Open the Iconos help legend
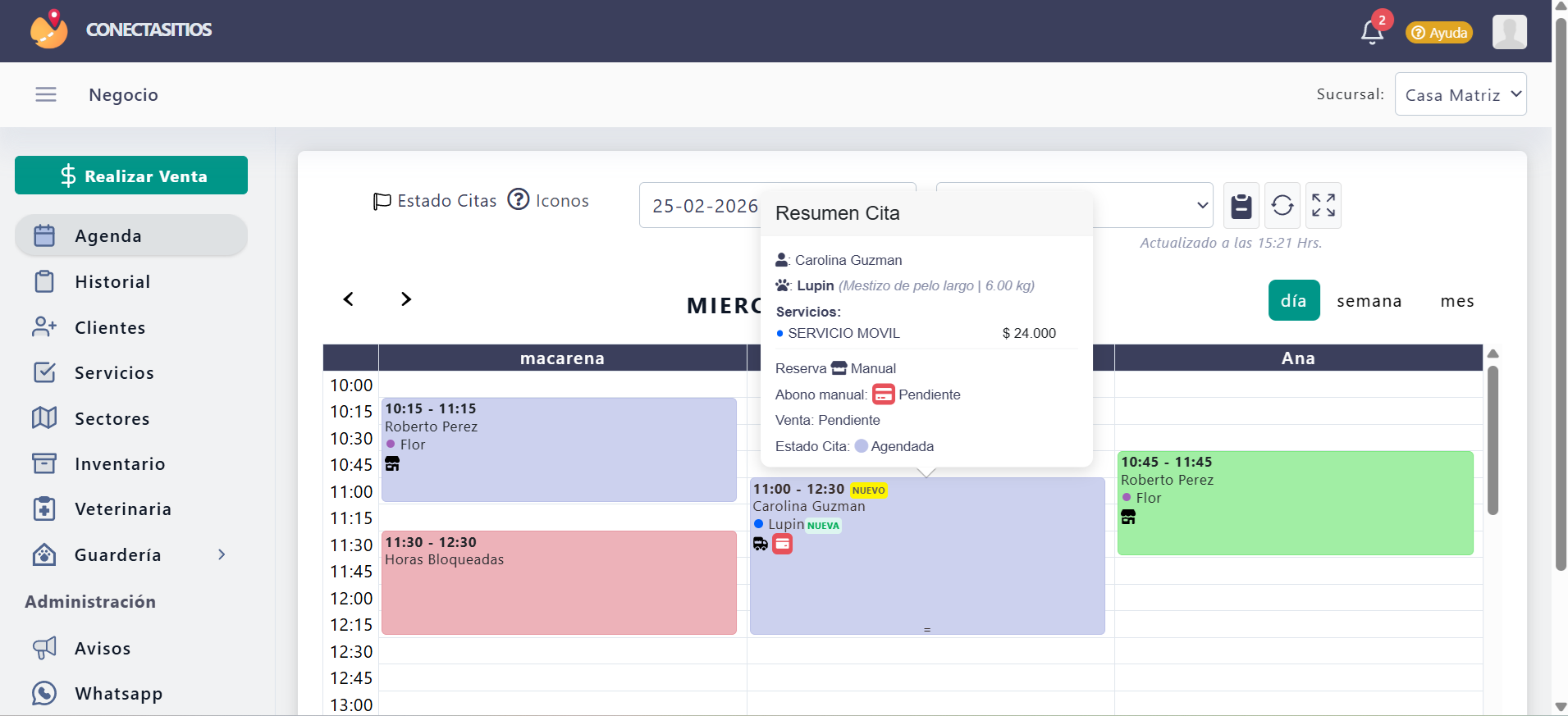 [x=548, y=201]
